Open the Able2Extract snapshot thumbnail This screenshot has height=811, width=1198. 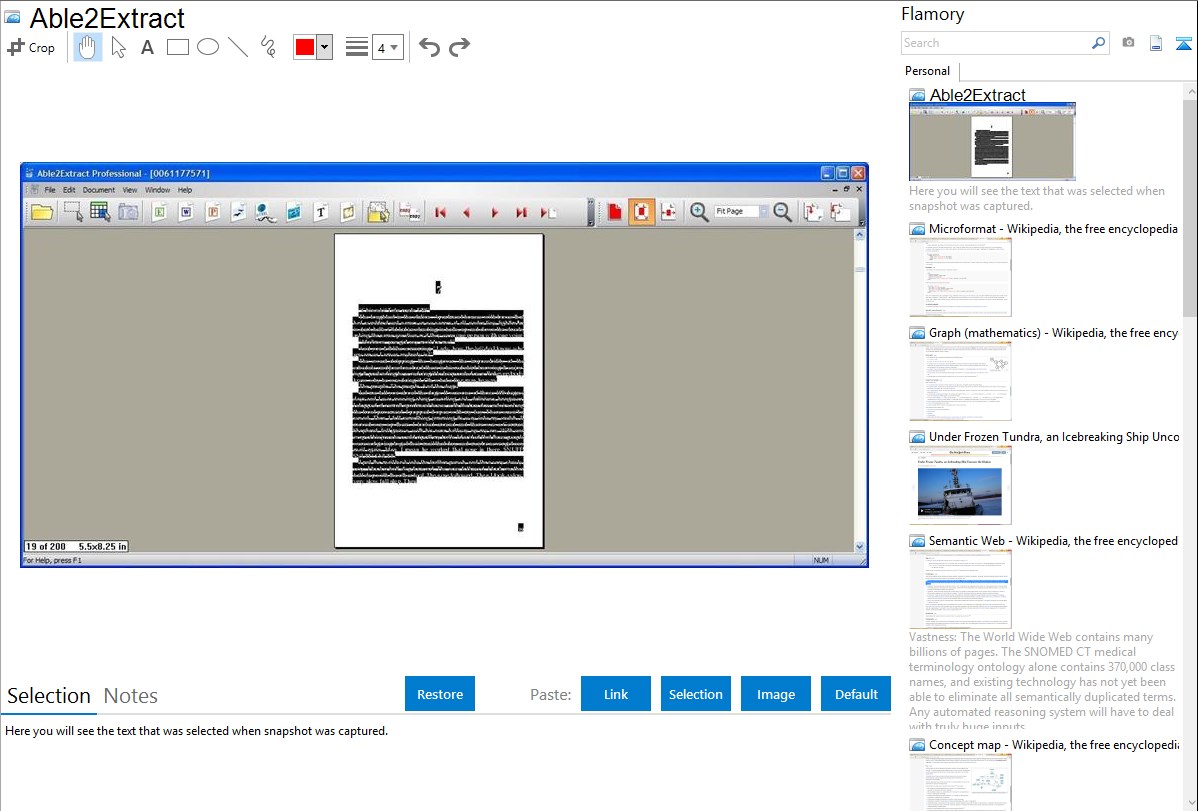click(992, 141)
